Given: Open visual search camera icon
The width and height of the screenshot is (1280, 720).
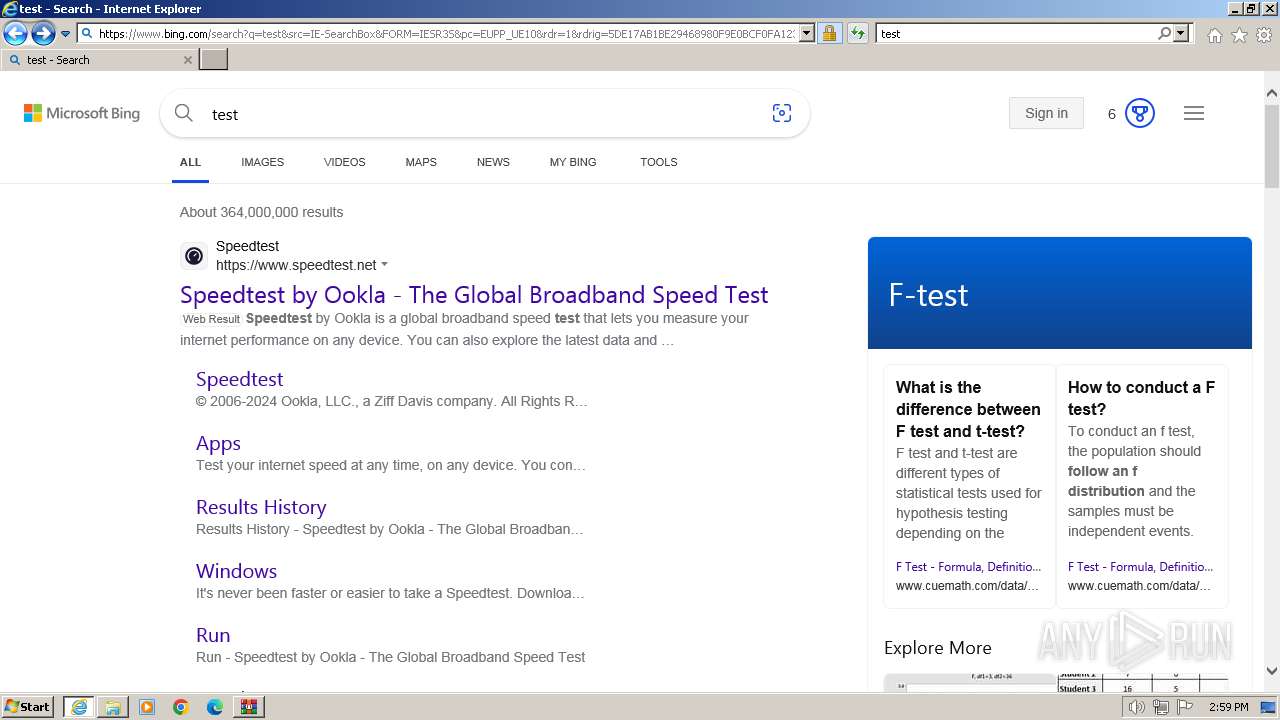Looking at the screenshot, I should [x=782, y=113].
